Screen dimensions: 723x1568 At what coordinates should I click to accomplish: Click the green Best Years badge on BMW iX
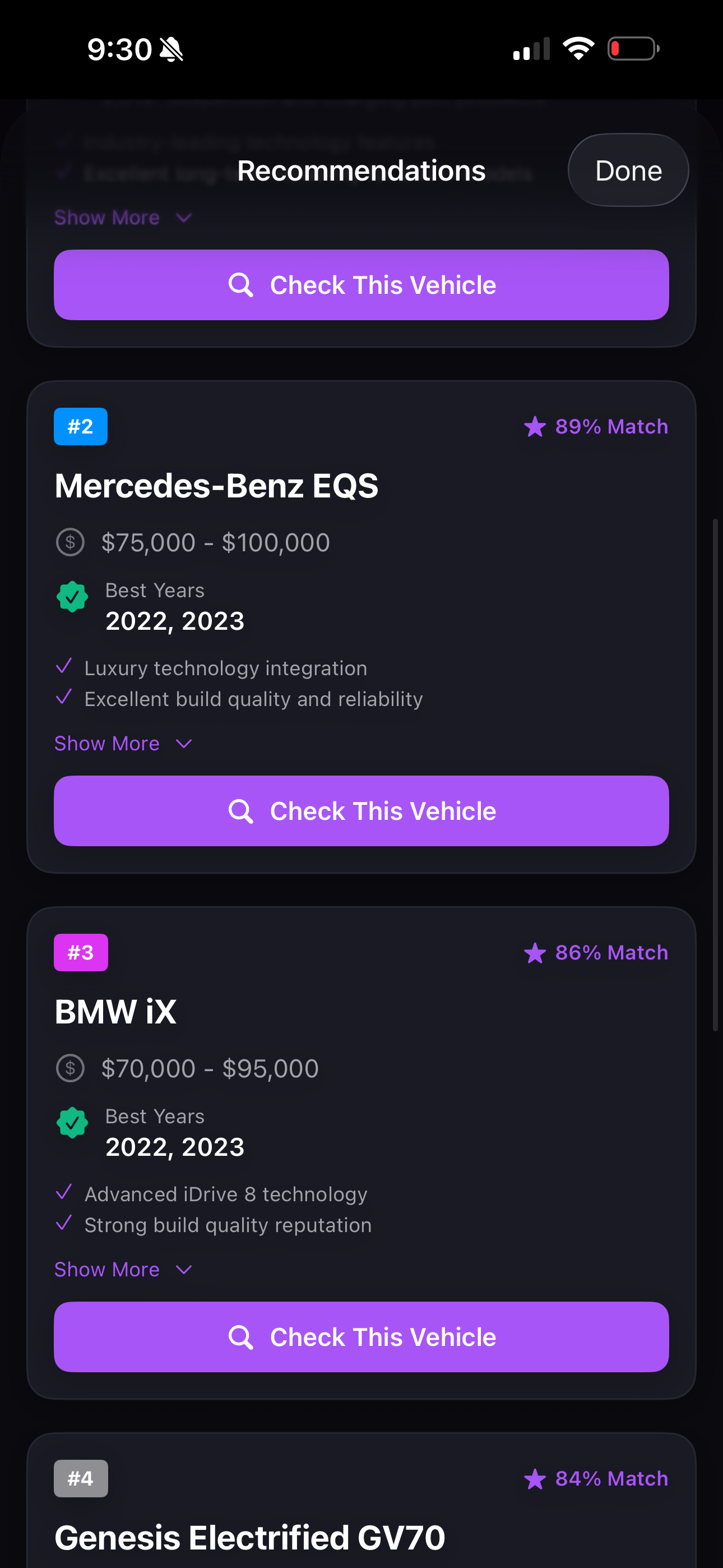coord(72,1123)
